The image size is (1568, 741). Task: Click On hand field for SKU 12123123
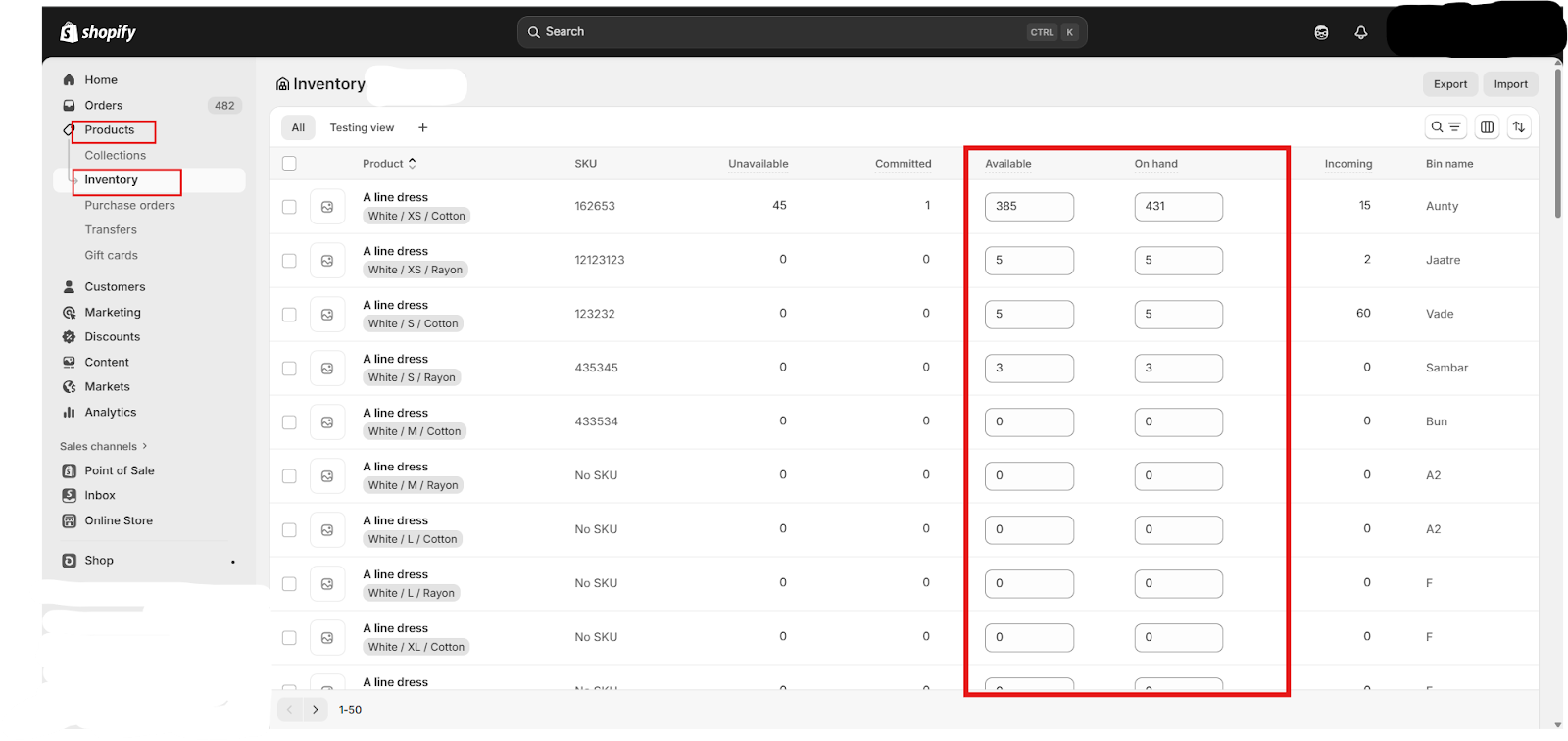click(1178, 261)
